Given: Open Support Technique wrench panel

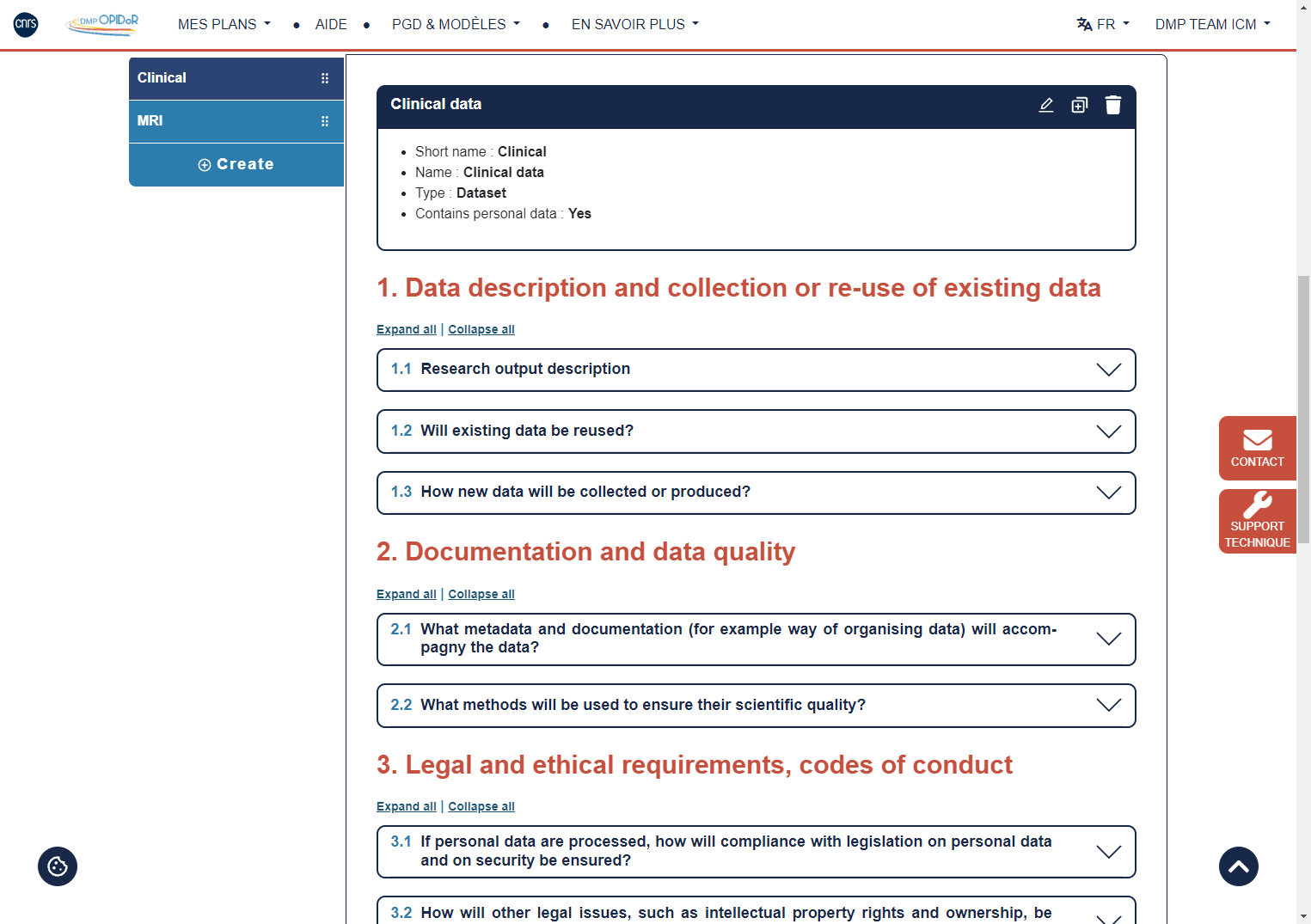Looking at the screenshot, I should point(1258,521).
